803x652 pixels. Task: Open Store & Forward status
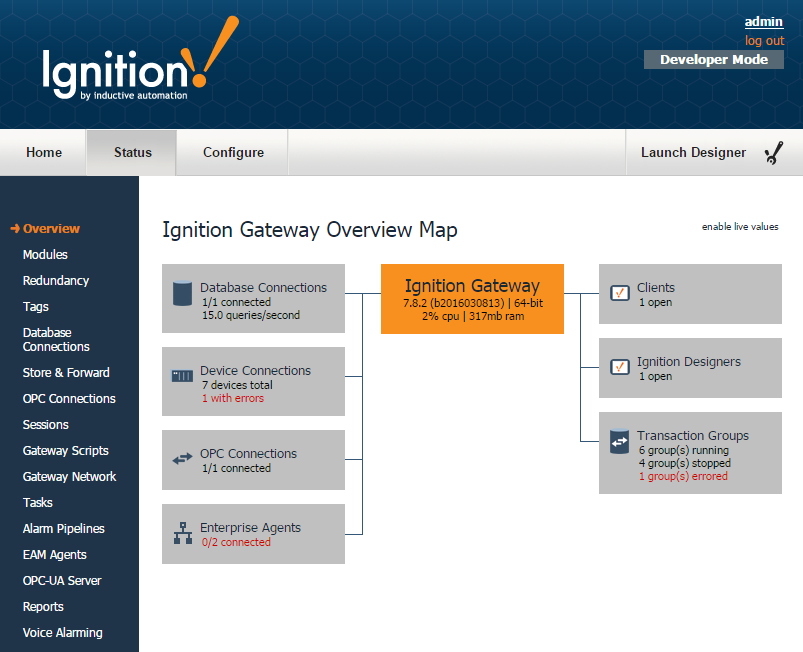66,373
